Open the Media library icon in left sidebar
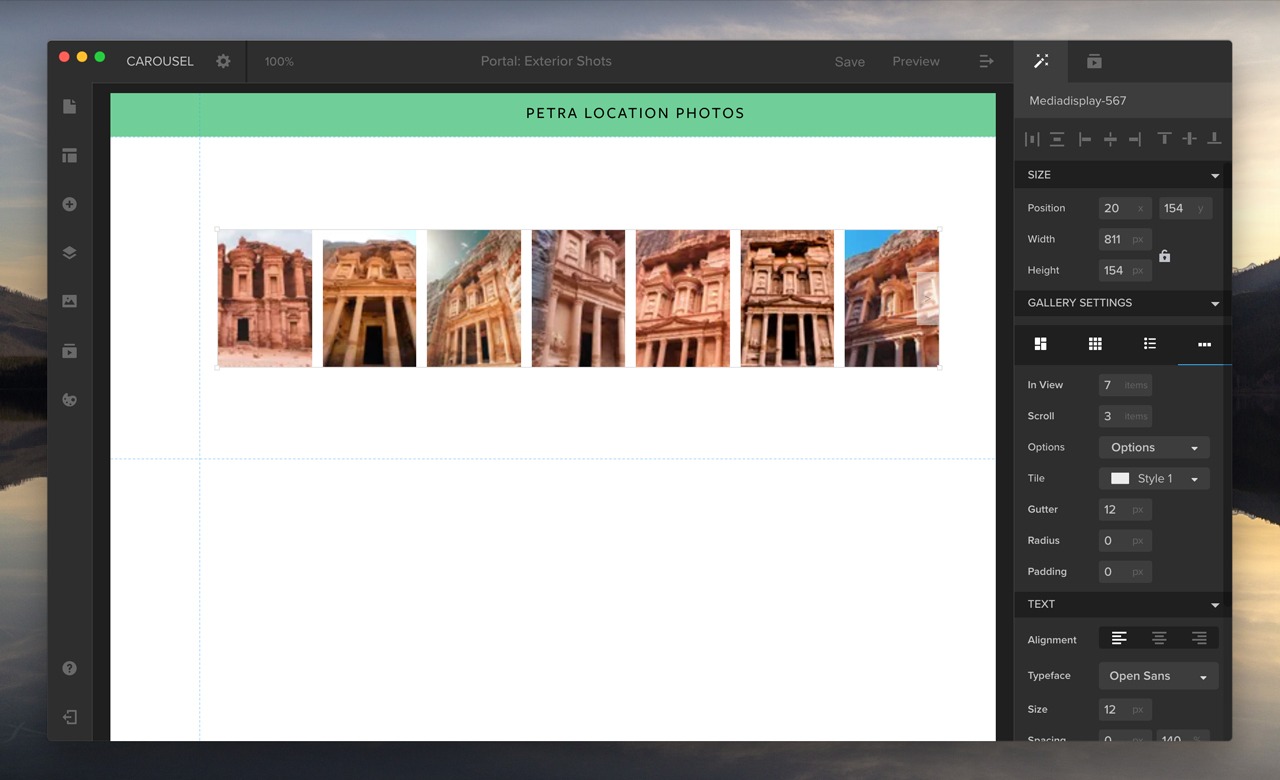The width and height of the screenshot is (1280, 780). [69, 351]
